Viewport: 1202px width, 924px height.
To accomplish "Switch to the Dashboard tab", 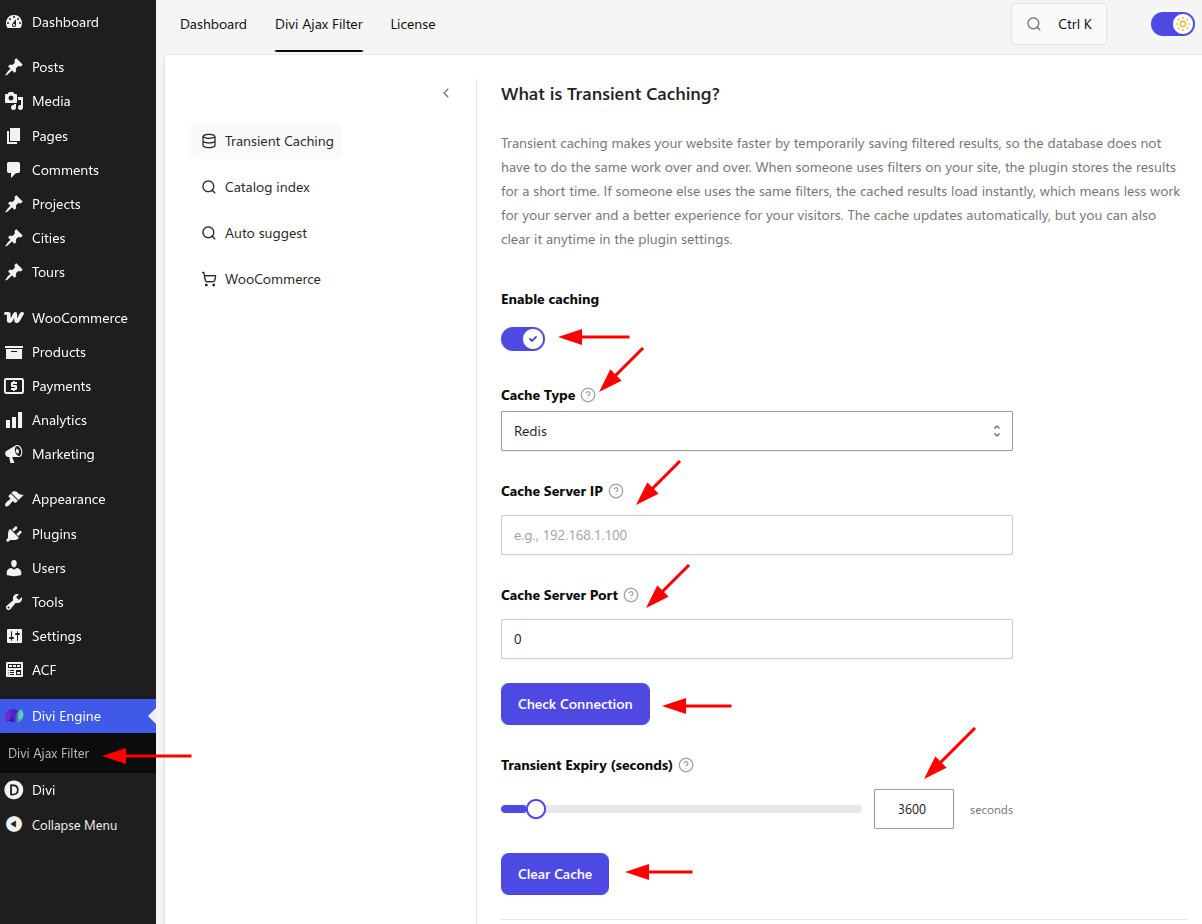I will click(213, 24).
